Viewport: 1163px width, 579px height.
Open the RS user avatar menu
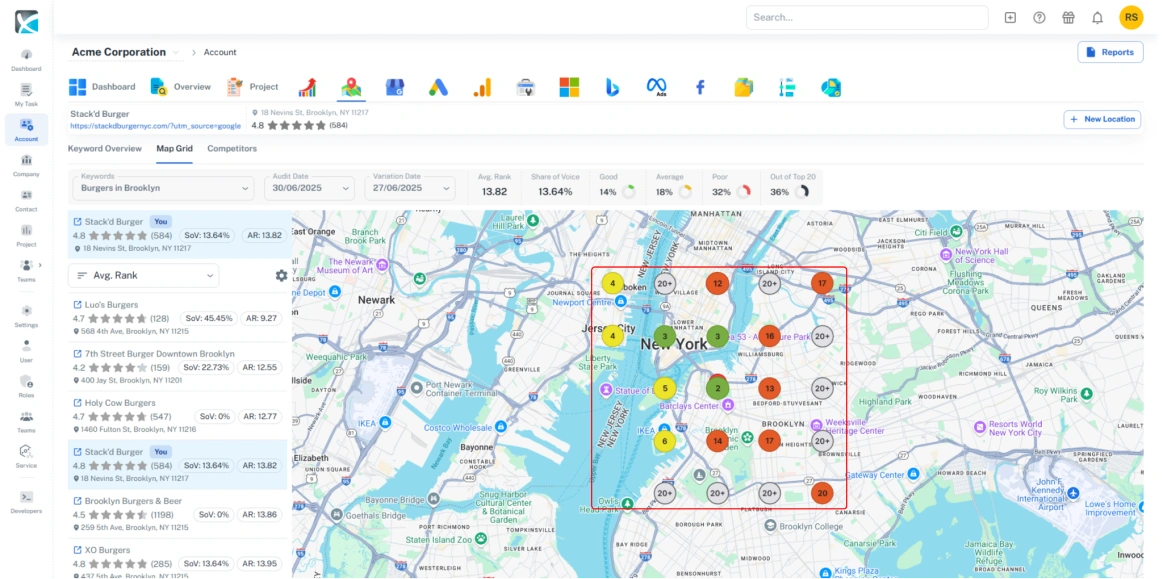1131,17
